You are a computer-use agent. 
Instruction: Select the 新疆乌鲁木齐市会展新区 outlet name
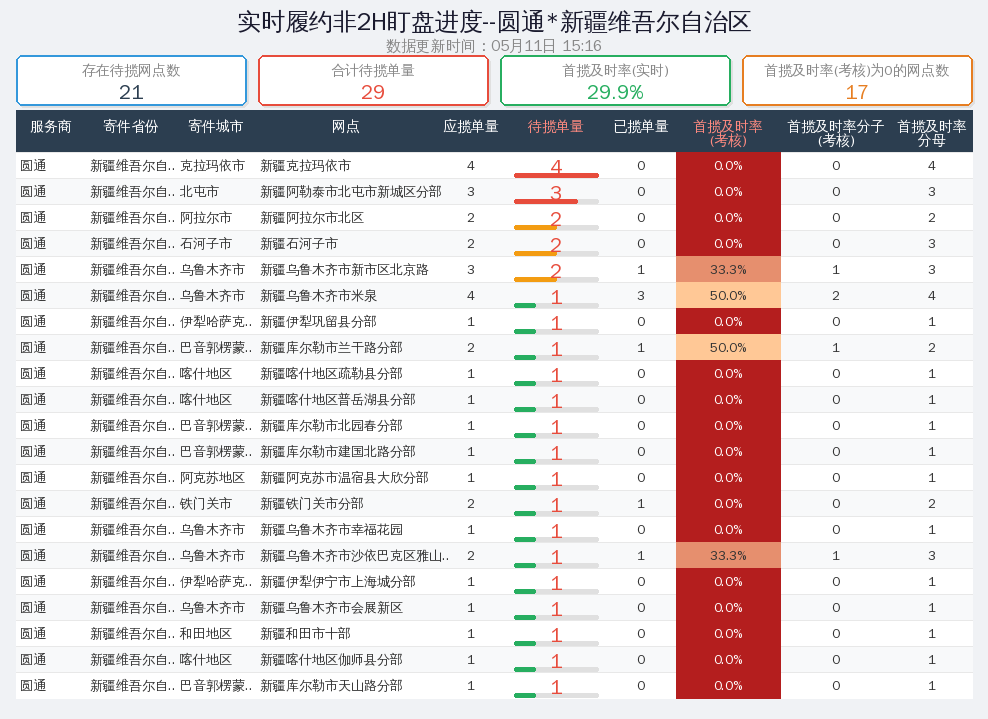(331, 607)
